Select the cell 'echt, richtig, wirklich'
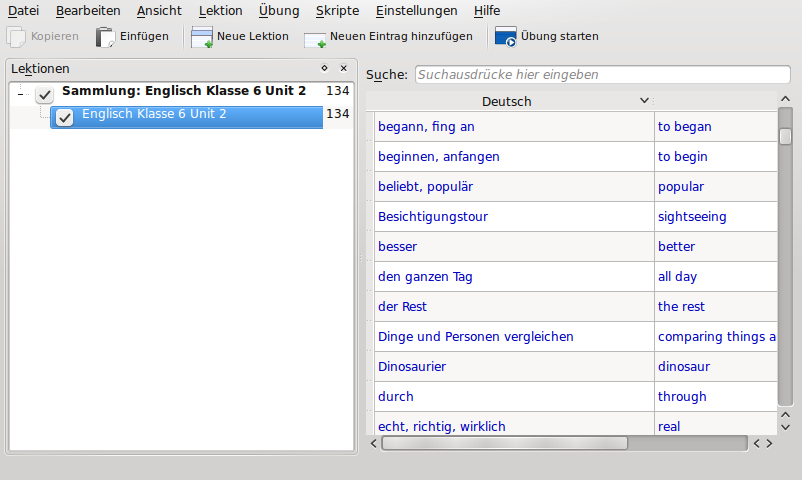This screenshot has width=802, height=480. coord(514,424)
